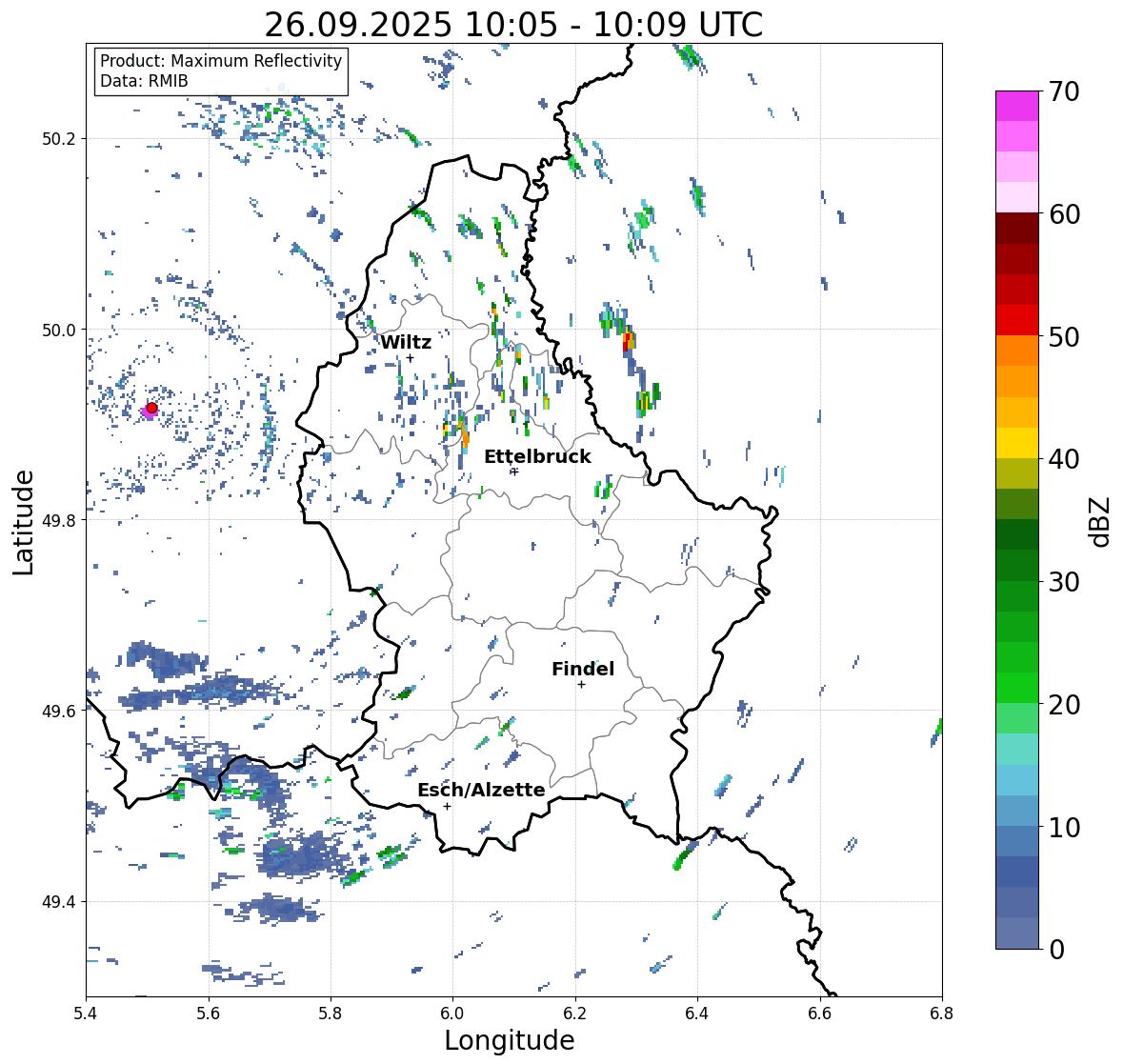Click the plot title showing 26.09.2025 timestamp
Image resolution: width=1123 pixels, height=1064 pixels.
pyautogui.click(x=513, y=25)
